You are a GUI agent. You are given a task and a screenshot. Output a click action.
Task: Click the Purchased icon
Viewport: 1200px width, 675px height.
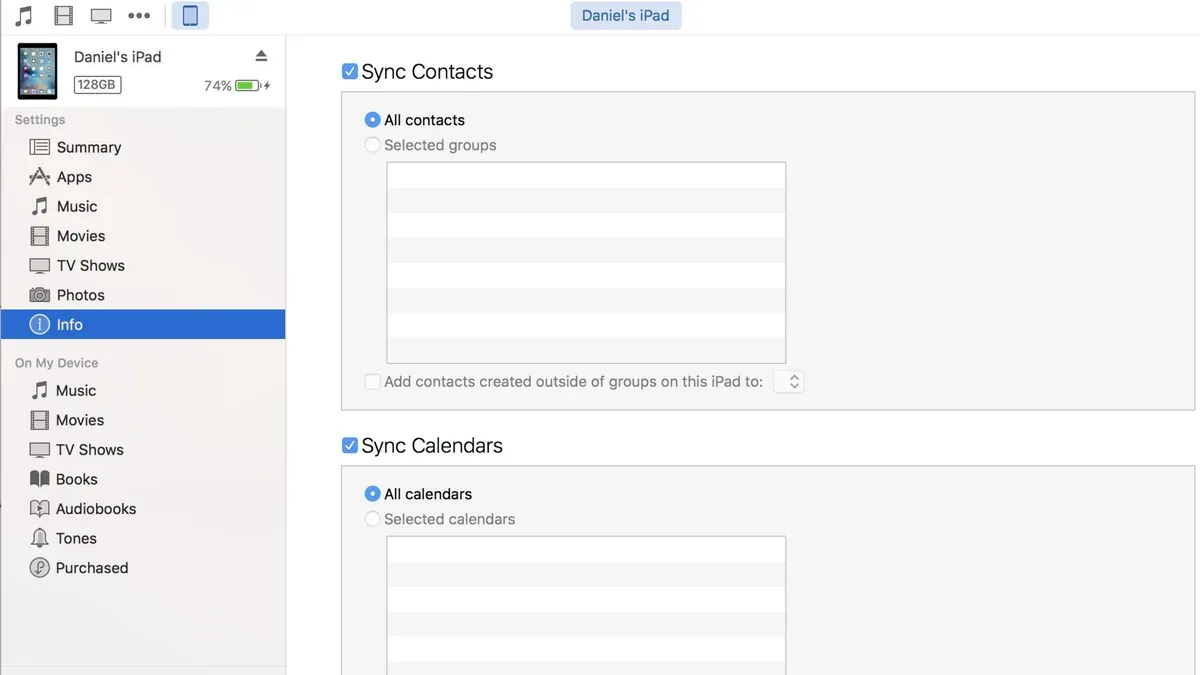tap(39, 568)
